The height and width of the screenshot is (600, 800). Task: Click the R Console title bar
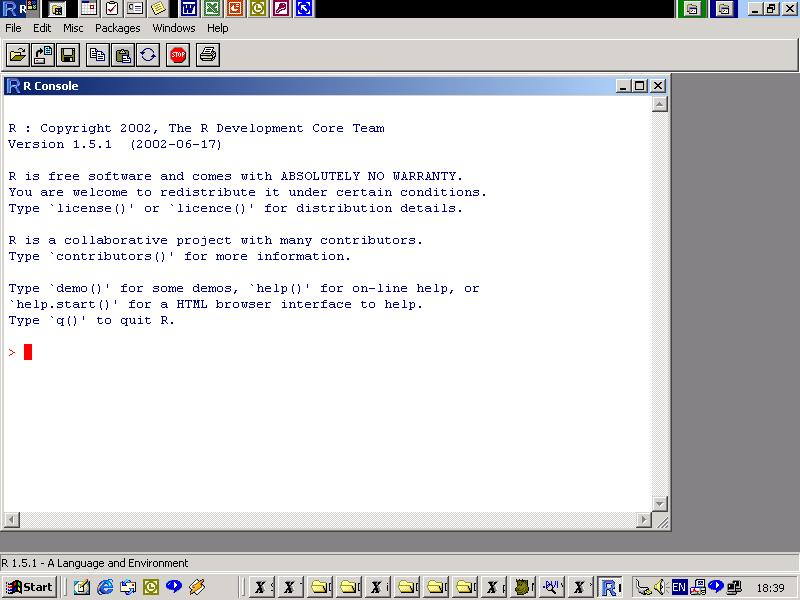[x=335, y=86]
